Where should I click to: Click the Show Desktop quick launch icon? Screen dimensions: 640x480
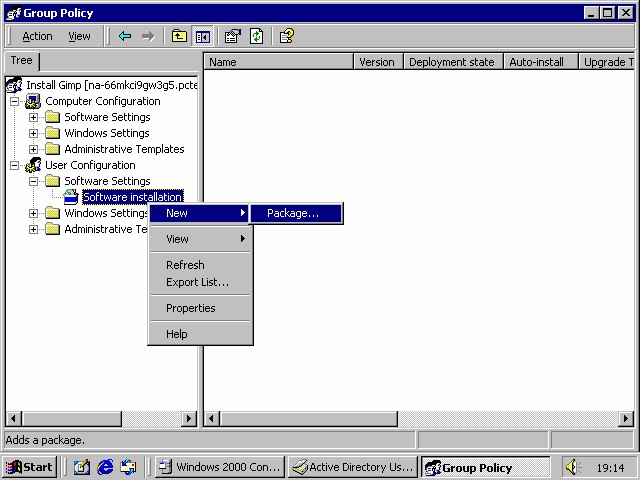82,467
